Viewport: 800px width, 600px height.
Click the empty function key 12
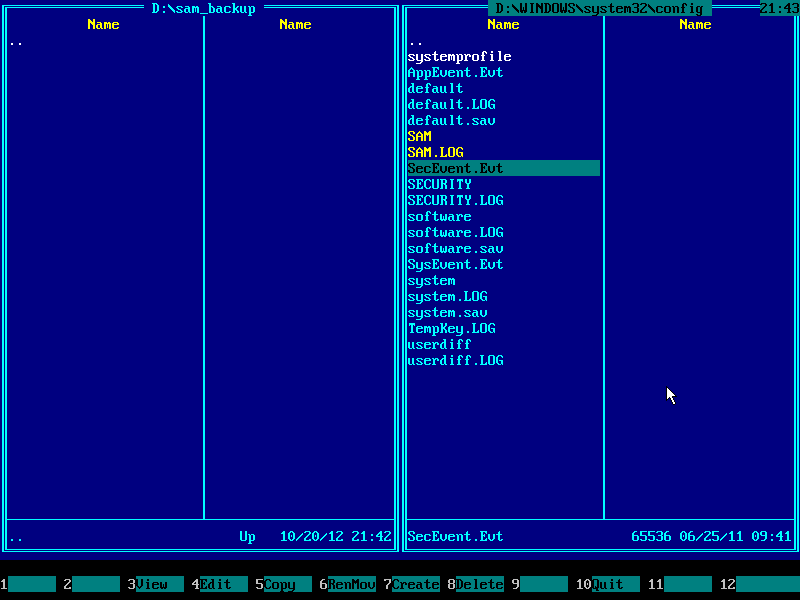pos(760,584)
